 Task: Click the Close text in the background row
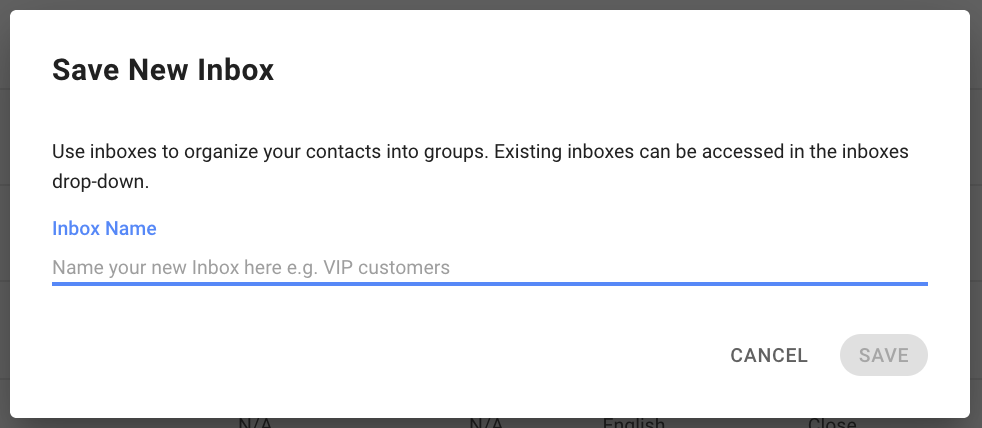pos(832,423)
